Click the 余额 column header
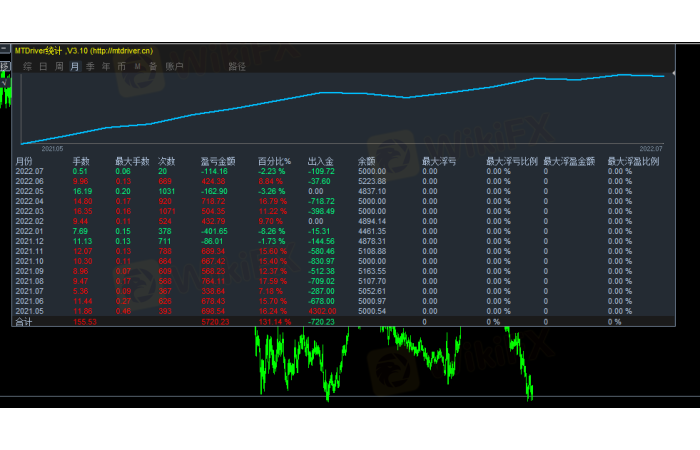 tap(367, 161)
